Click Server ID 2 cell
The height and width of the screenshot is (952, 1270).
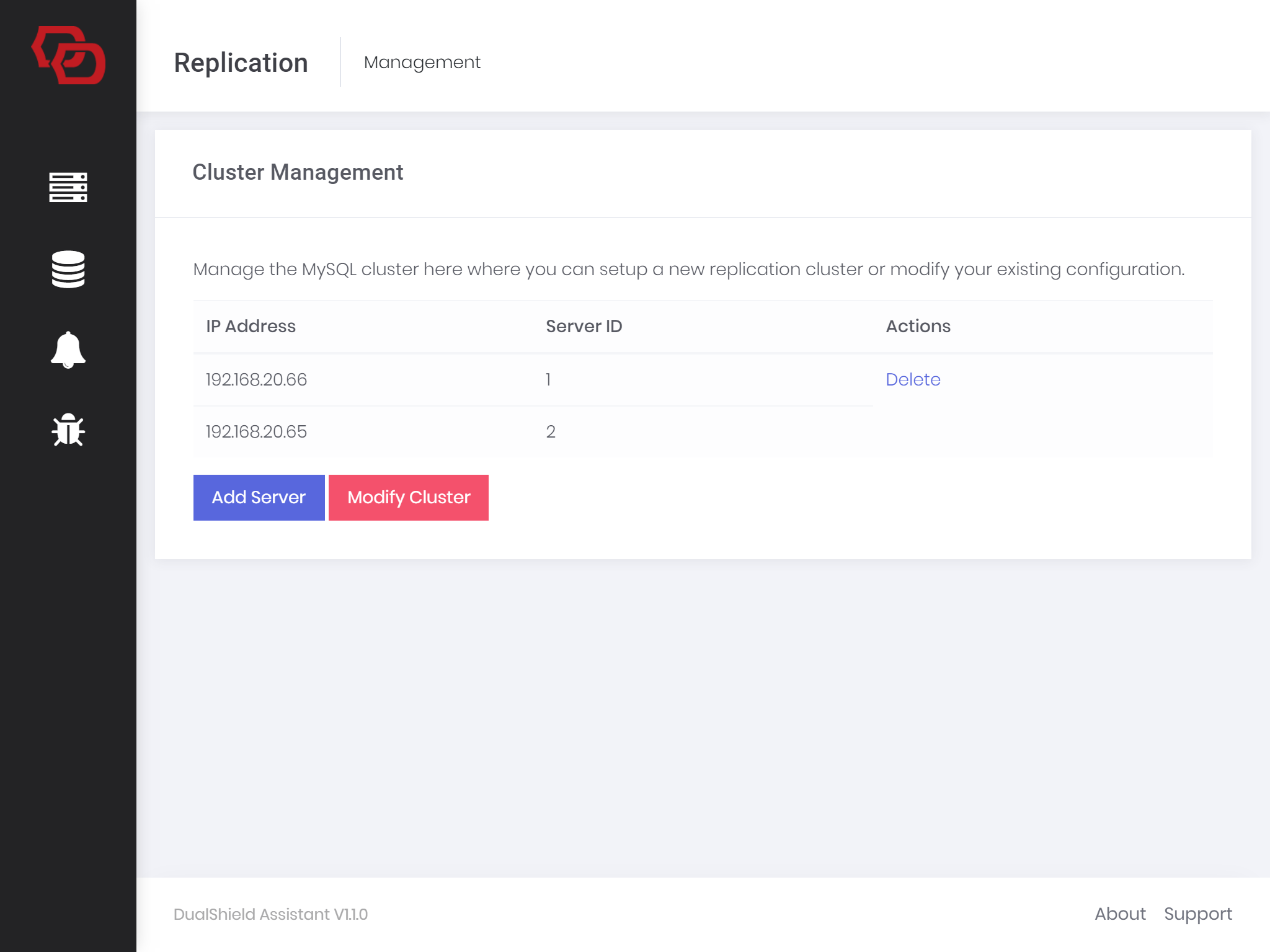[x=551, y=431]
